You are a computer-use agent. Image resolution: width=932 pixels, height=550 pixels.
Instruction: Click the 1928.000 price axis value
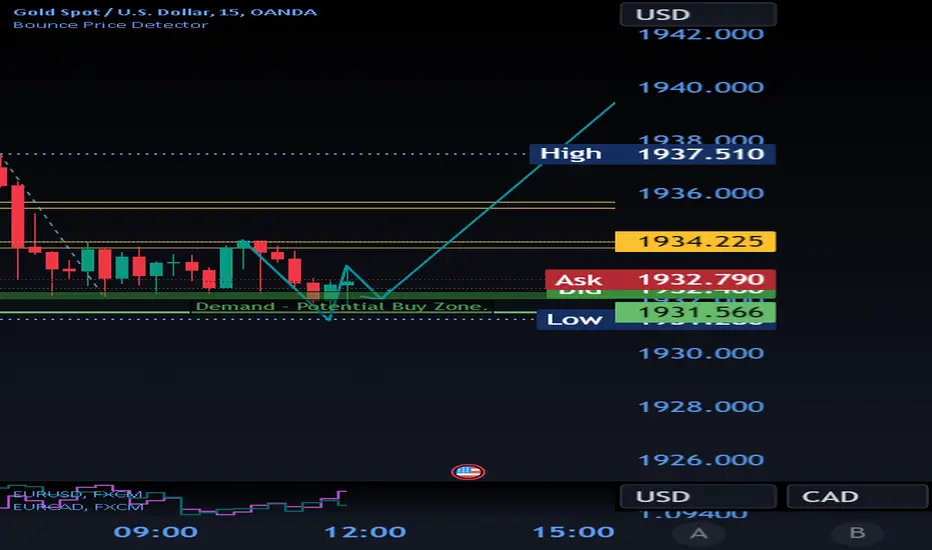pyautogui.click(x=701, y=407)
